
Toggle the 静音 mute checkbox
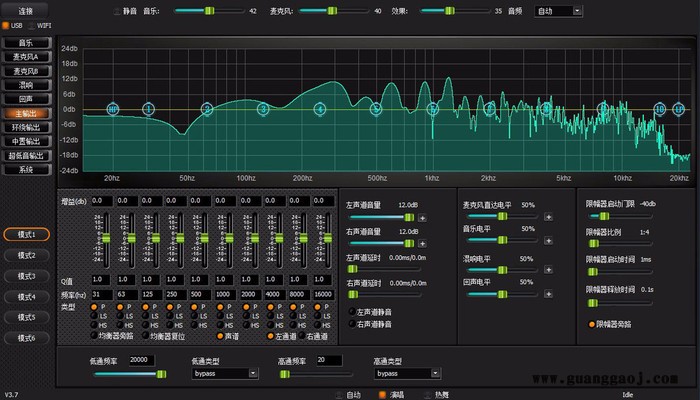117,11
